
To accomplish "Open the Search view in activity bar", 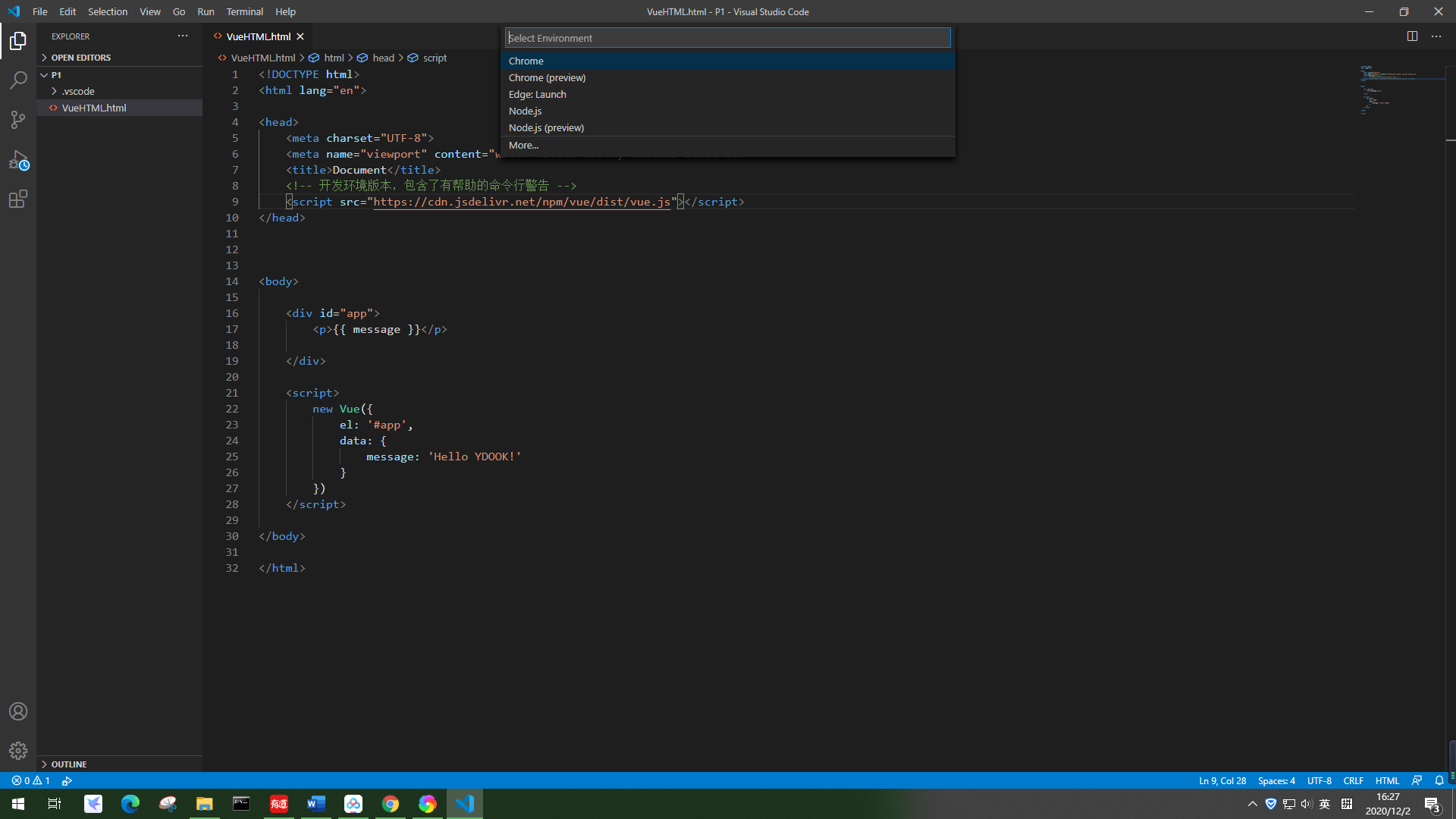I will click(18, 80).
